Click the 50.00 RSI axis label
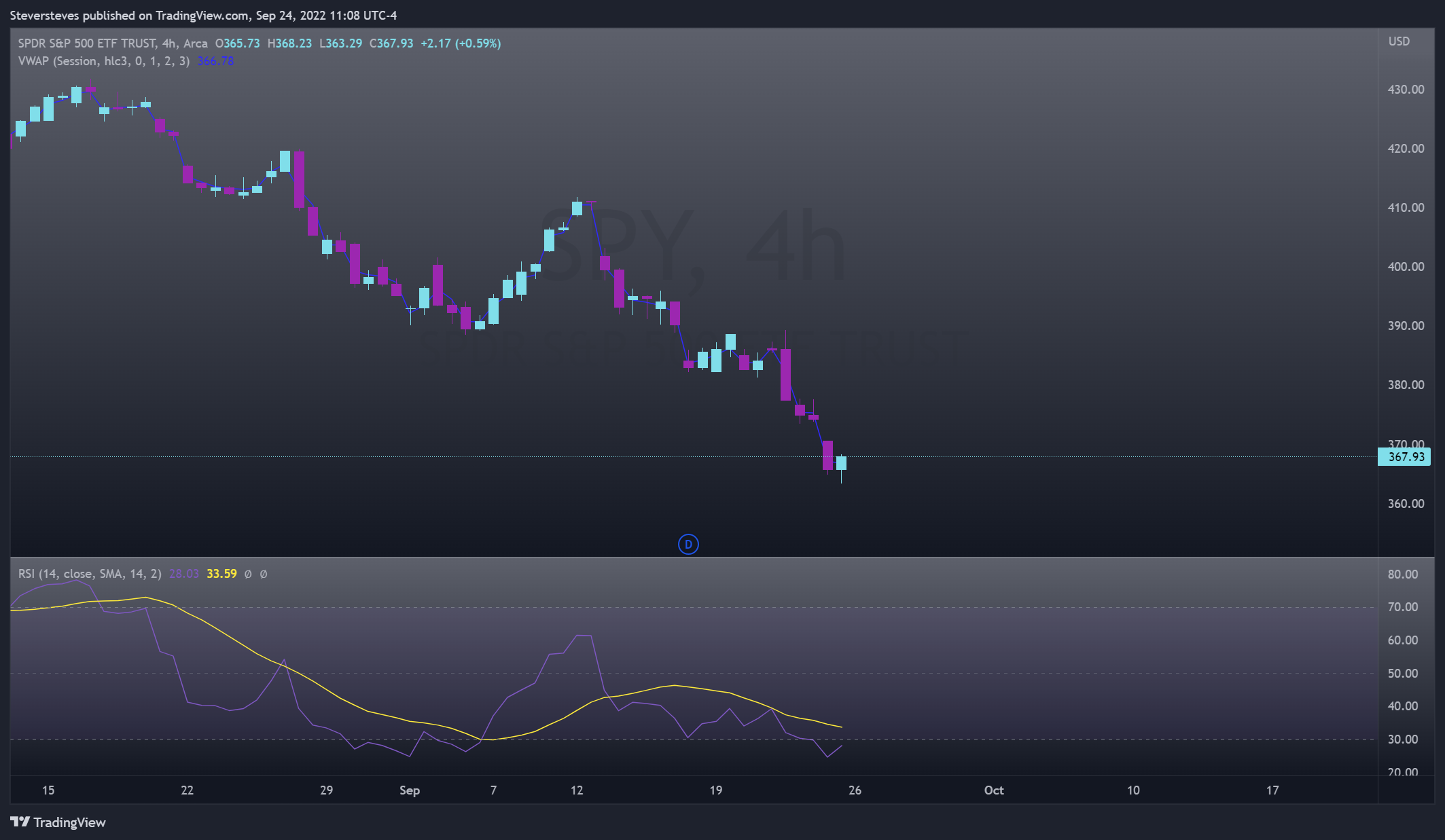This screenshot has height=840, width=1445. point(1403,674)
